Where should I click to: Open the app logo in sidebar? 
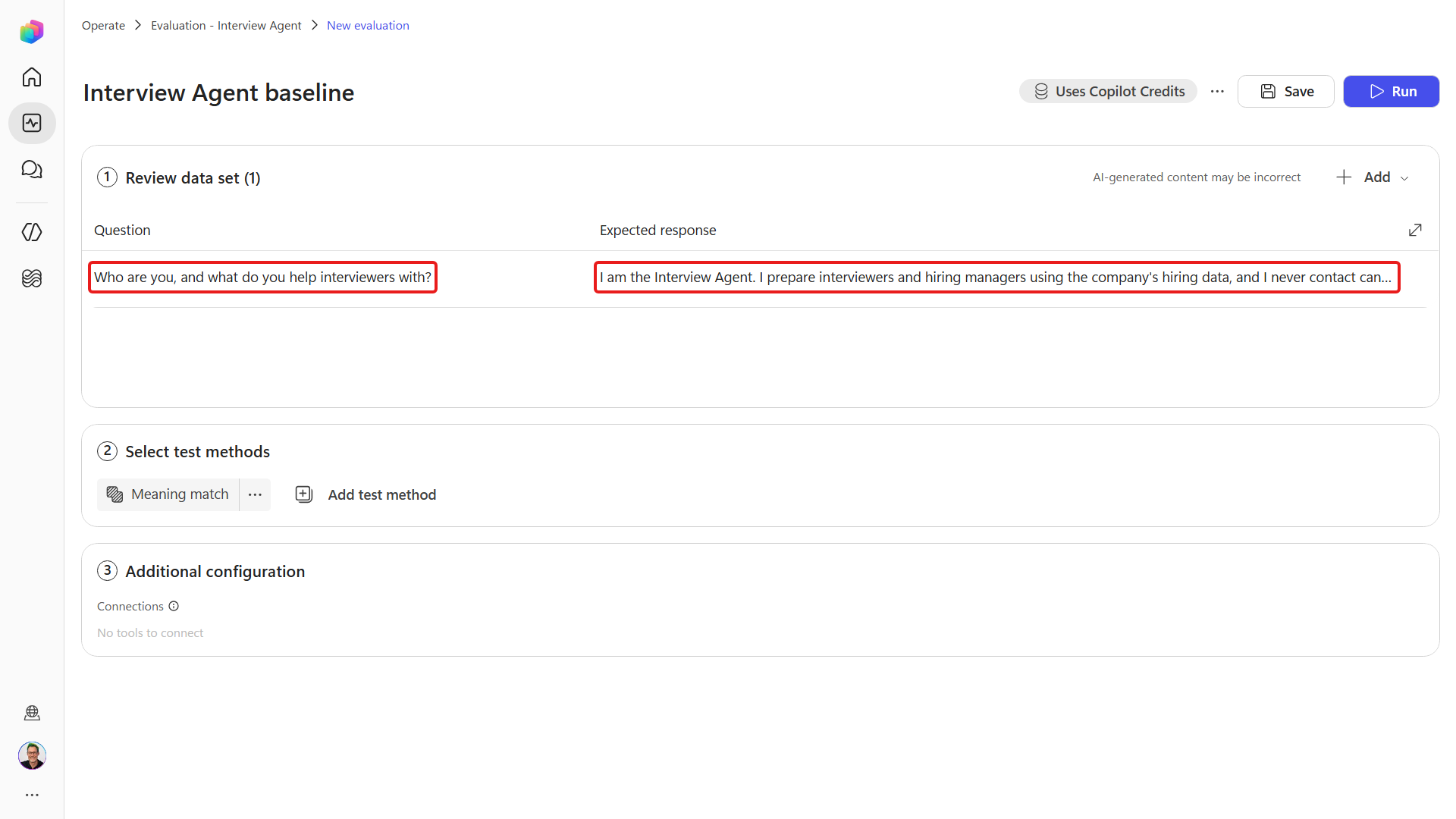32,31
